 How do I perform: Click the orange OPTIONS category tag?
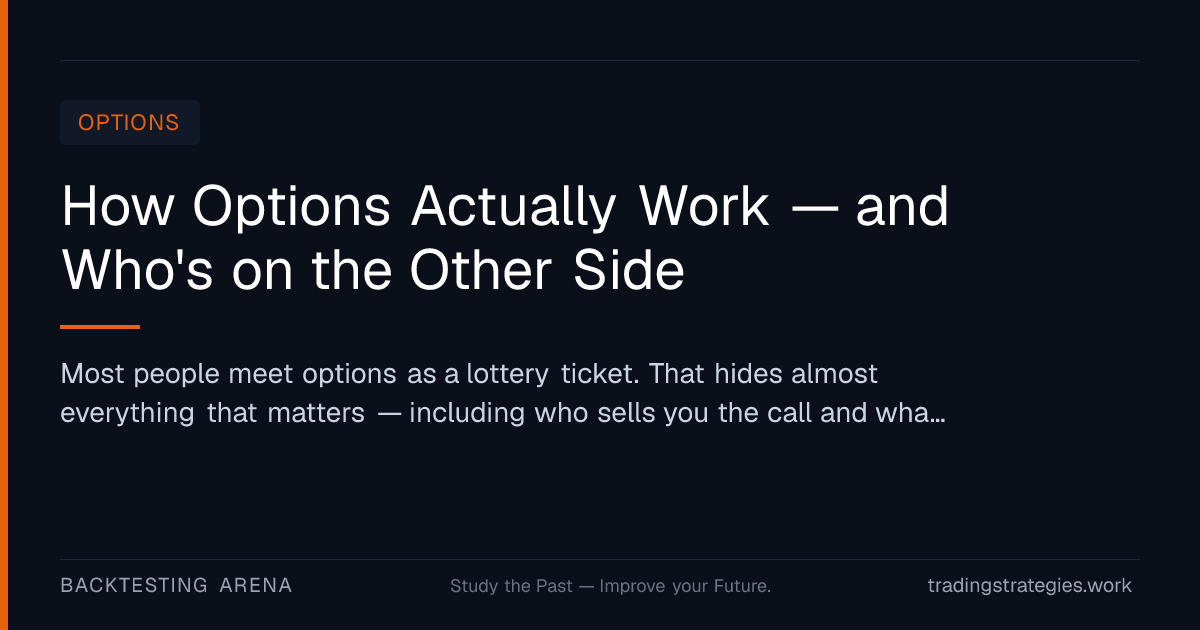click(130, 122)
